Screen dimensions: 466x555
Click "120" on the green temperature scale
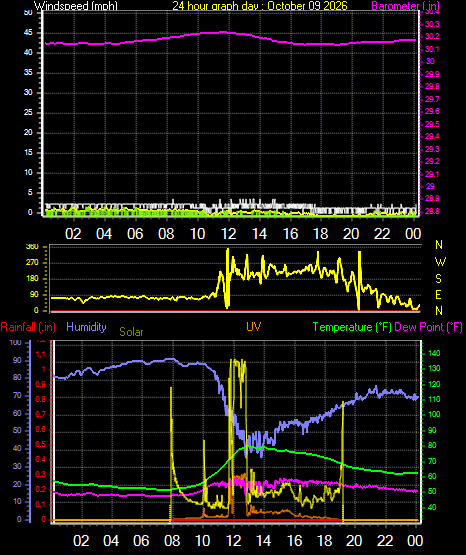click(434, 384)
